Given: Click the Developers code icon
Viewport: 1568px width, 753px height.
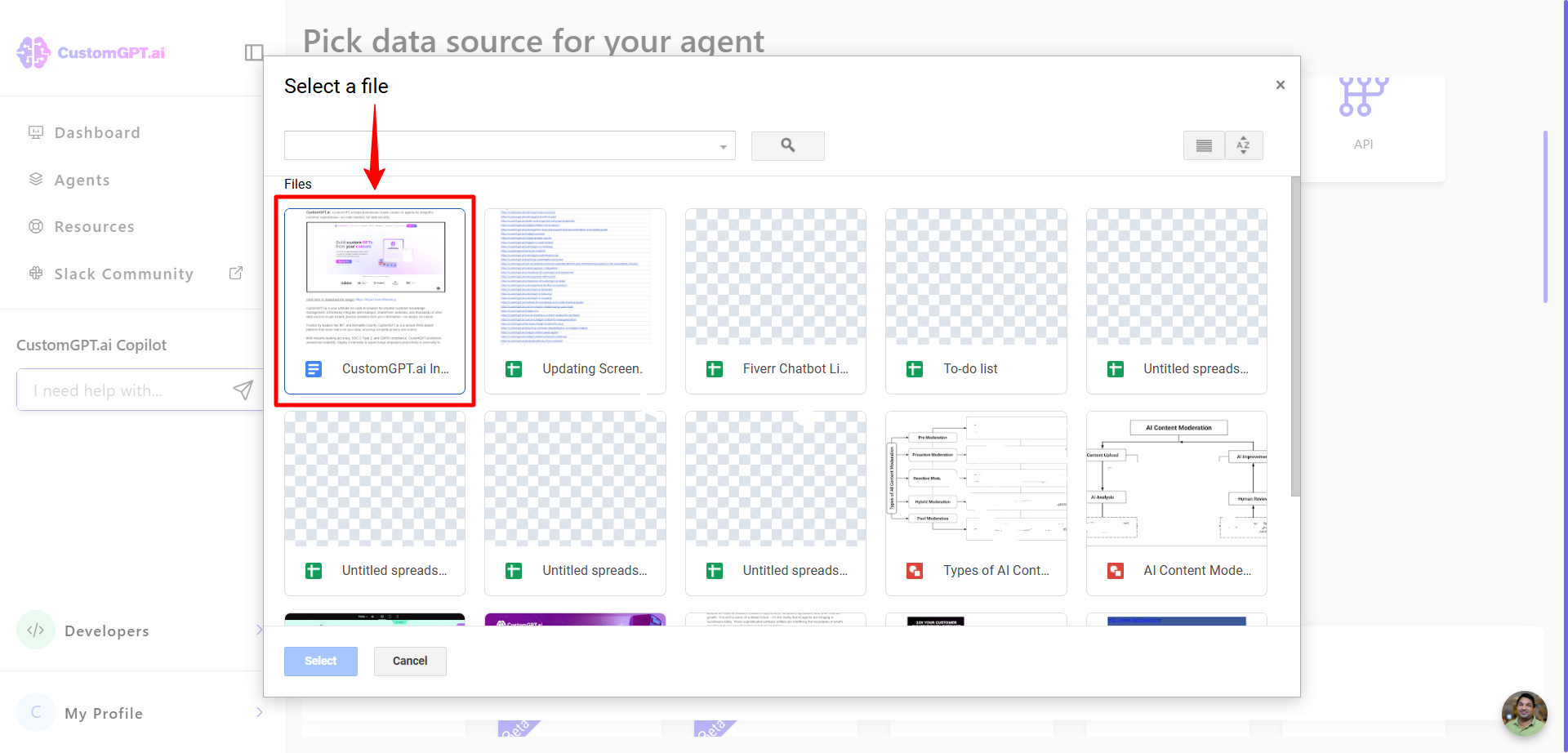Looking at the screenshot, I should (x=36, y=630).
